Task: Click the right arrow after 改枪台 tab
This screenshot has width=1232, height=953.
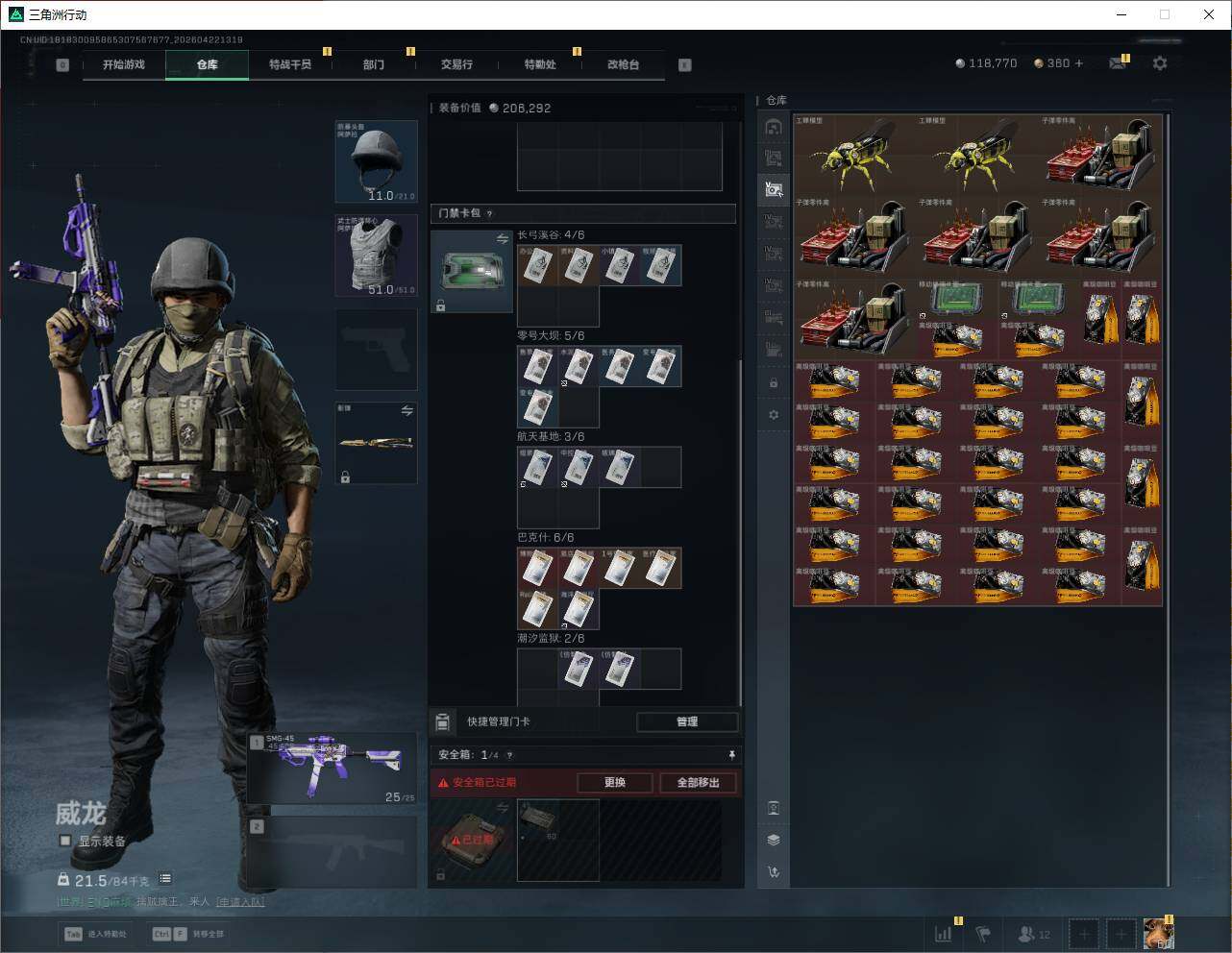Action: pyautogui.click(x=685, y=65)
